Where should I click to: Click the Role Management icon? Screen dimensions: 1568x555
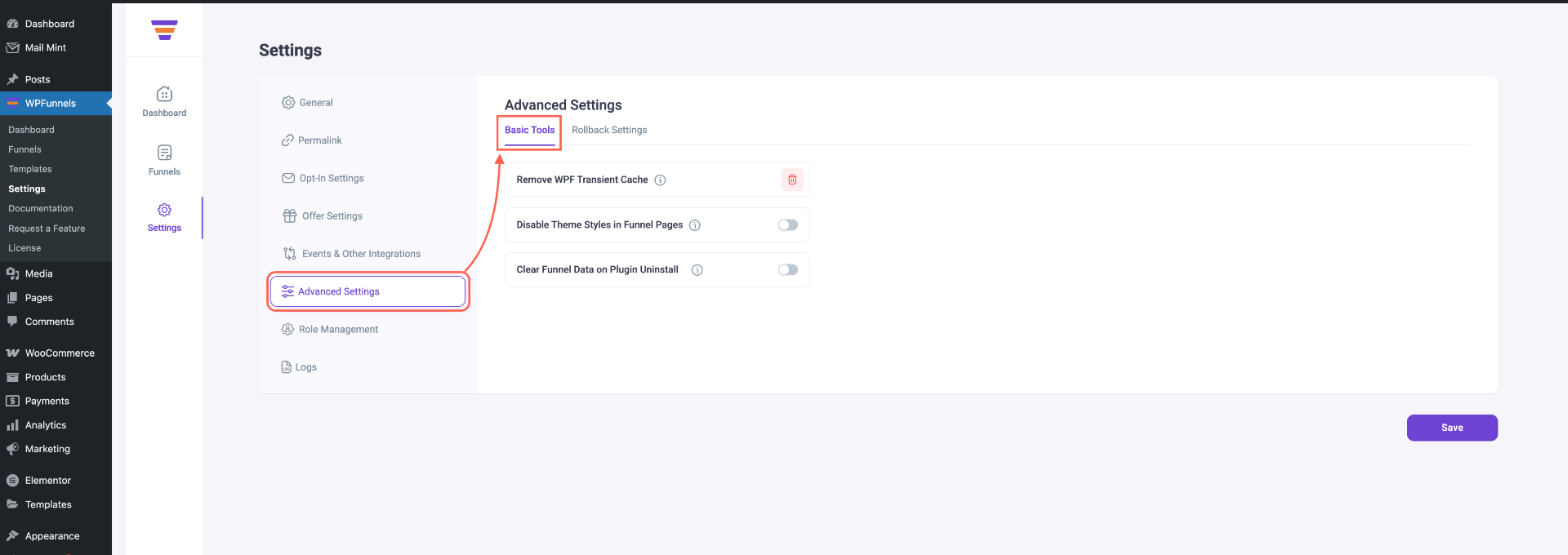(287, 330)
